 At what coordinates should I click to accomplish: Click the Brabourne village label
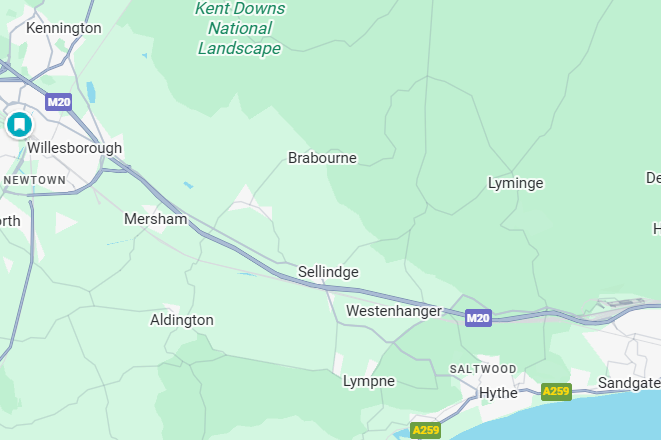click(x=322, y=158)
